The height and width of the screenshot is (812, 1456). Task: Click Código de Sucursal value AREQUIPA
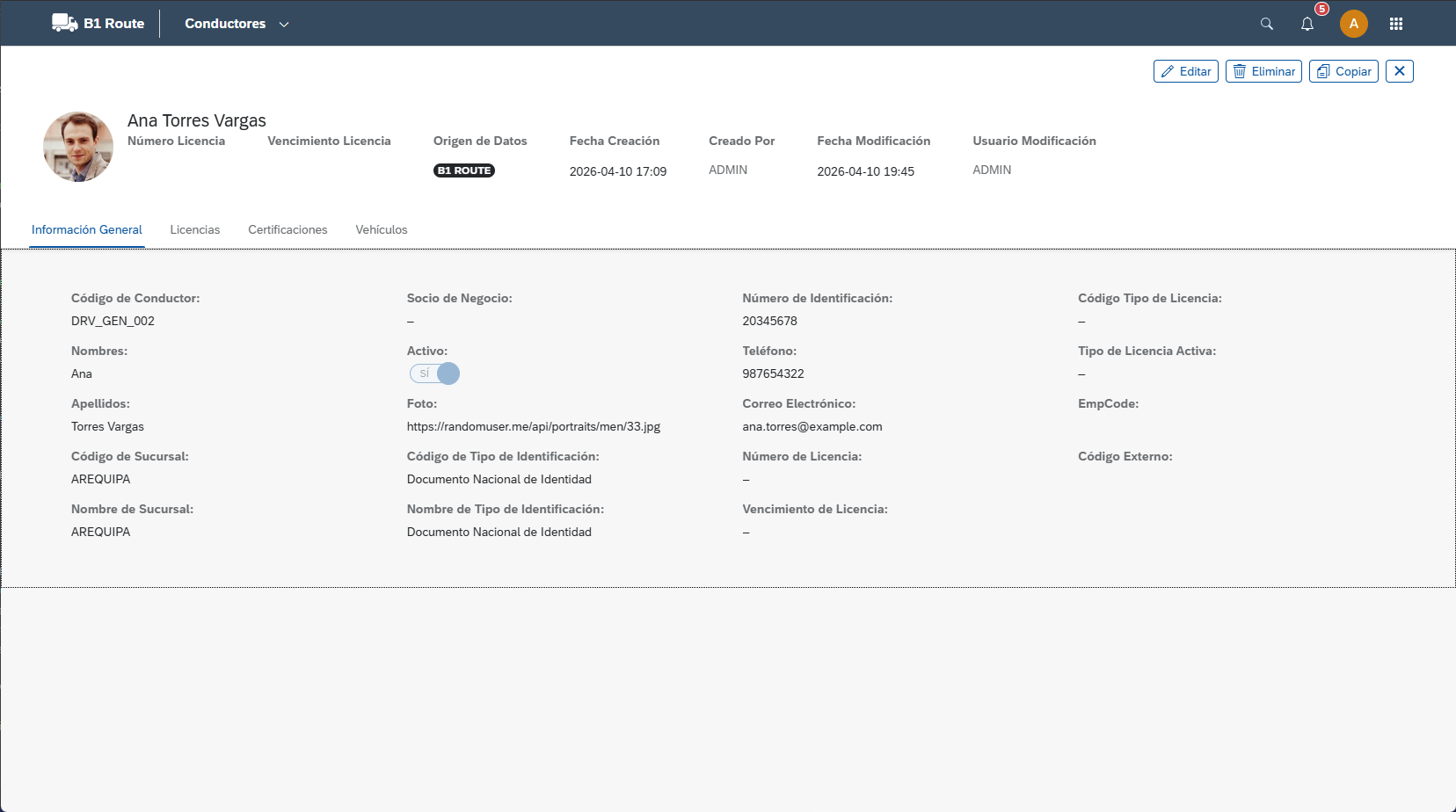tap(101, 479)
